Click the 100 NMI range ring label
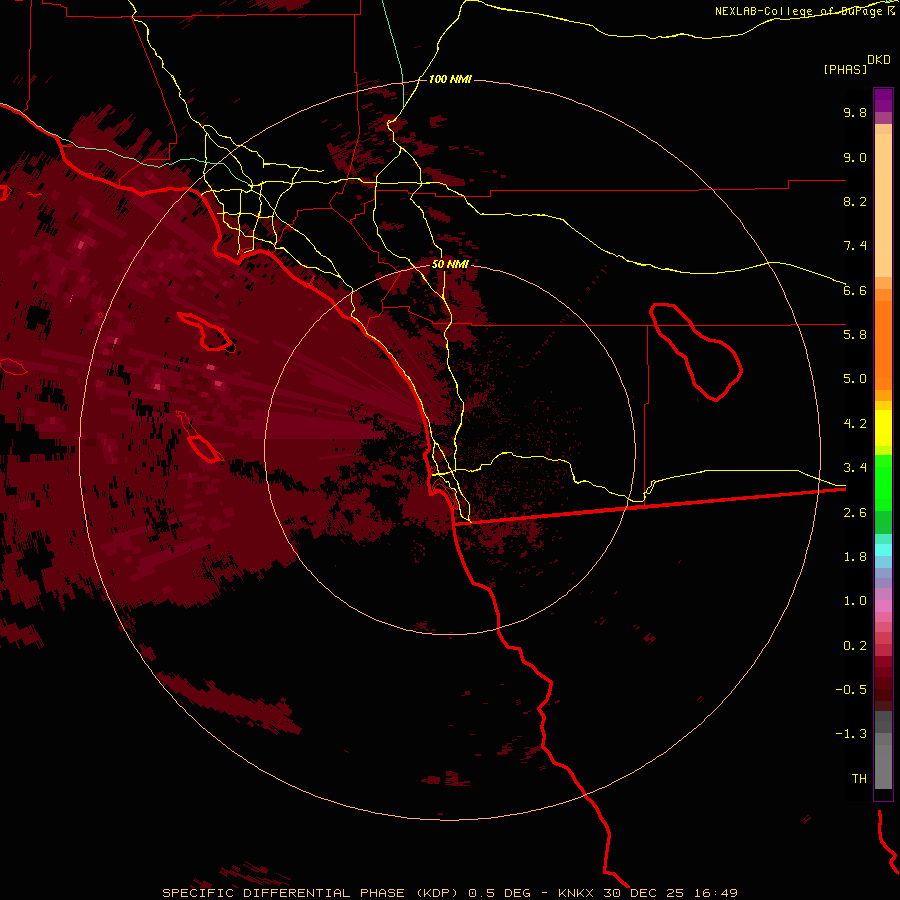This screenshot has width=900, height=900. [x=450, y=79]
